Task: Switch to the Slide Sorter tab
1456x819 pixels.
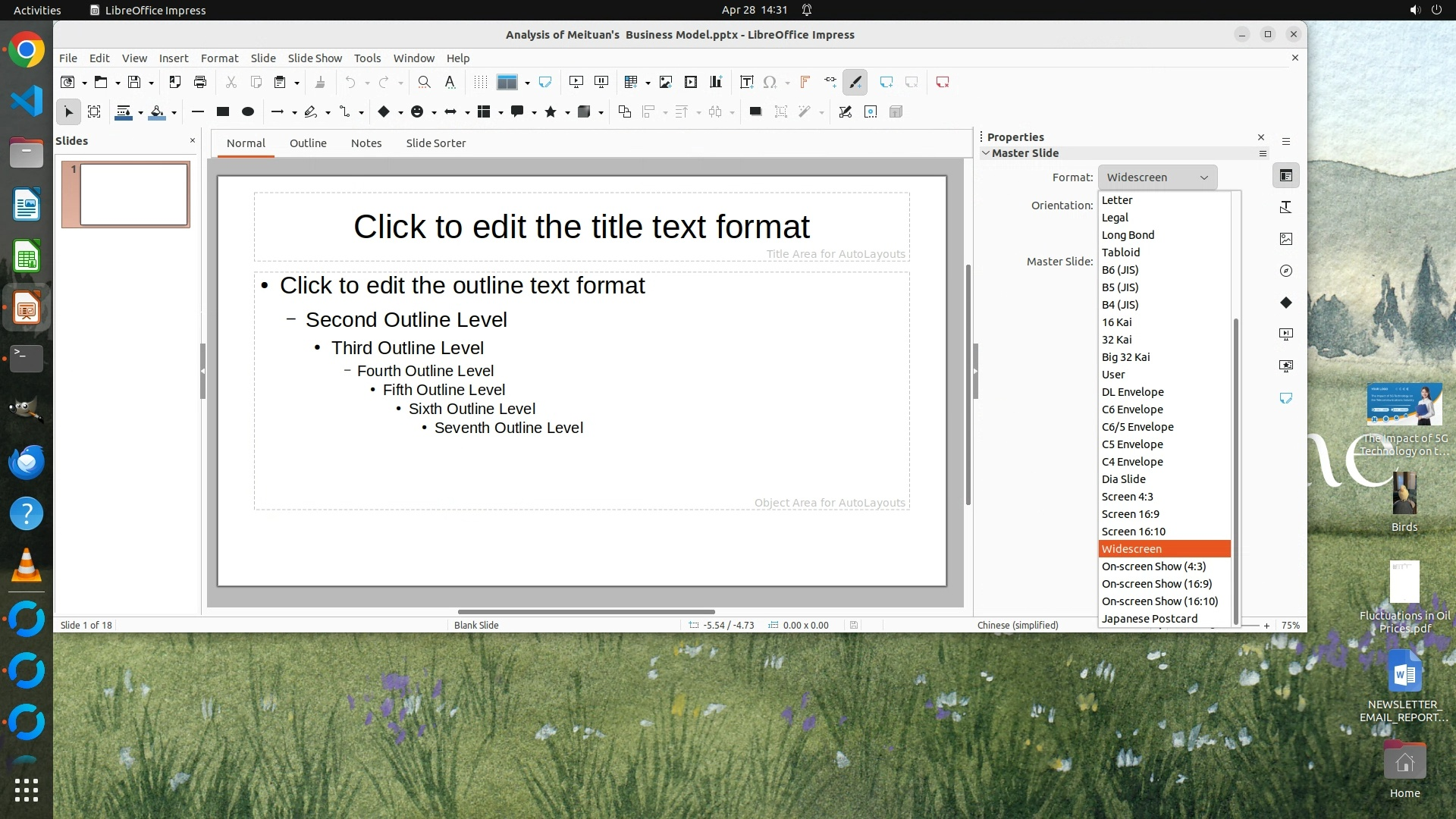Action: 435,143
